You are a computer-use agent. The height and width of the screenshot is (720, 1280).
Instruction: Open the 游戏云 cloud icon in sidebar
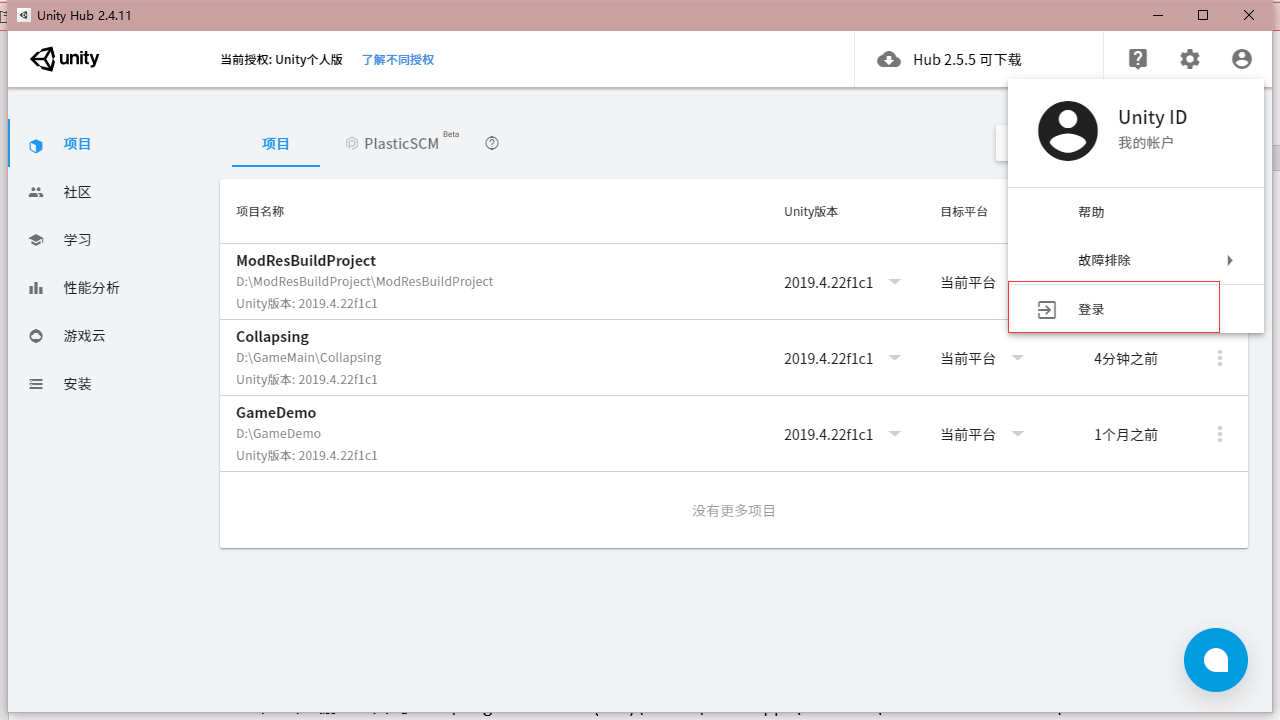(x=36, y=336)
